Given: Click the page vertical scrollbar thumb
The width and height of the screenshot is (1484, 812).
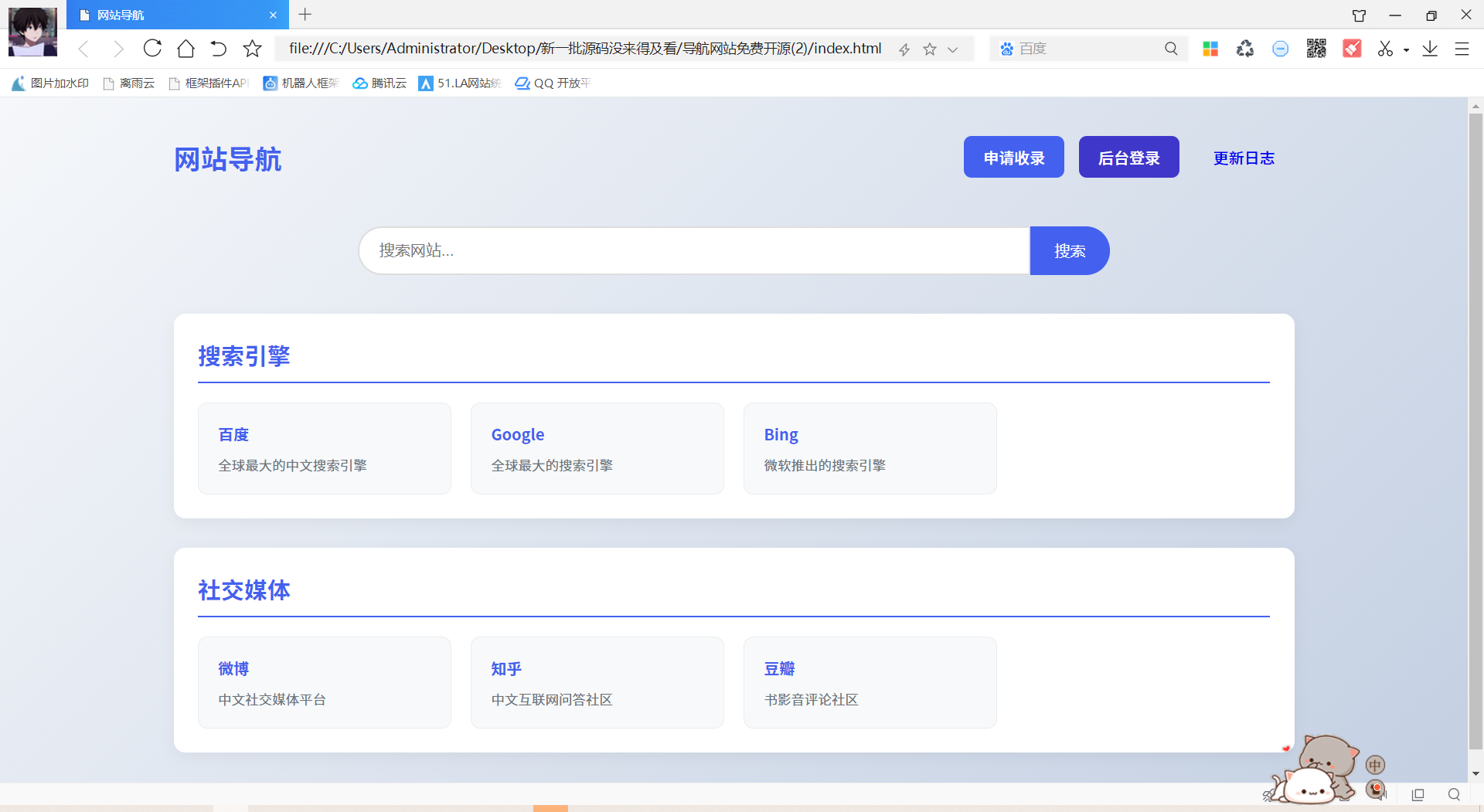Looking at the screenshot, I should 1475,431.
